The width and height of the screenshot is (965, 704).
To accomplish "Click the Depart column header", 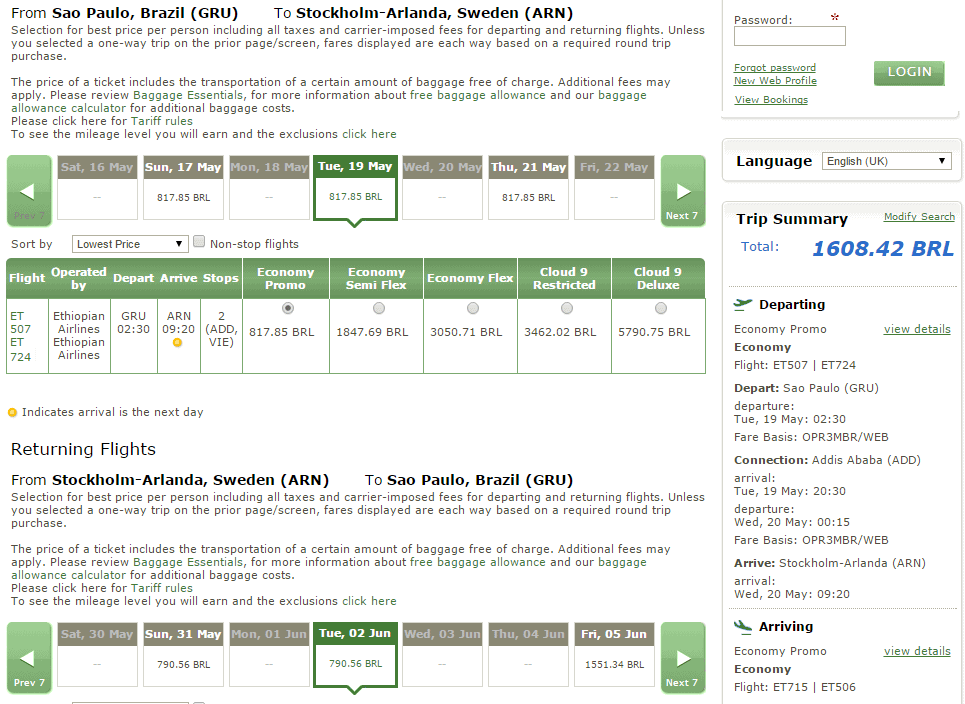I will tap(134, 278).
